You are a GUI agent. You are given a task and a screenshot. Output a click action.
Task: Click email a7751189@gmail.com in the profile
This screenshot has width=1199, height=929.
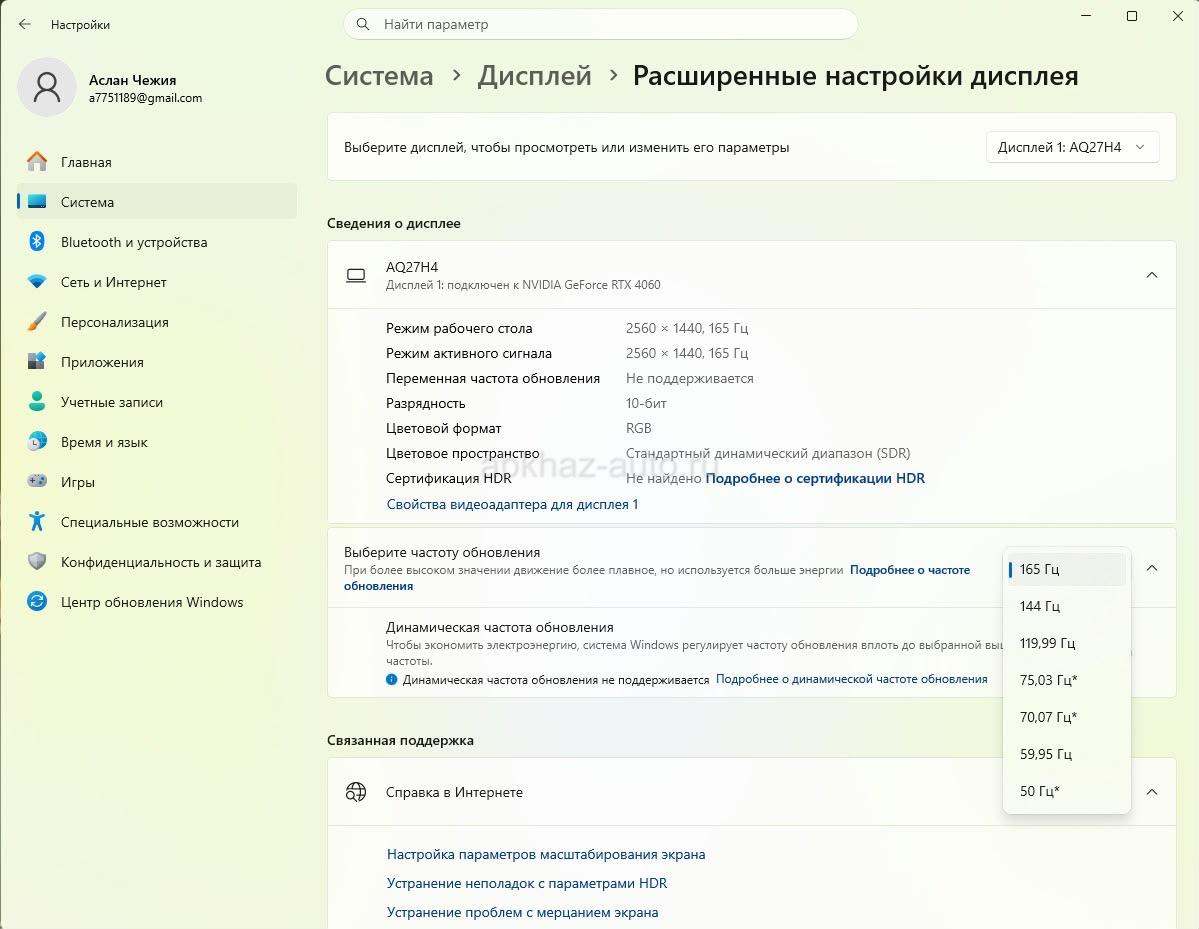coord(145,98)
